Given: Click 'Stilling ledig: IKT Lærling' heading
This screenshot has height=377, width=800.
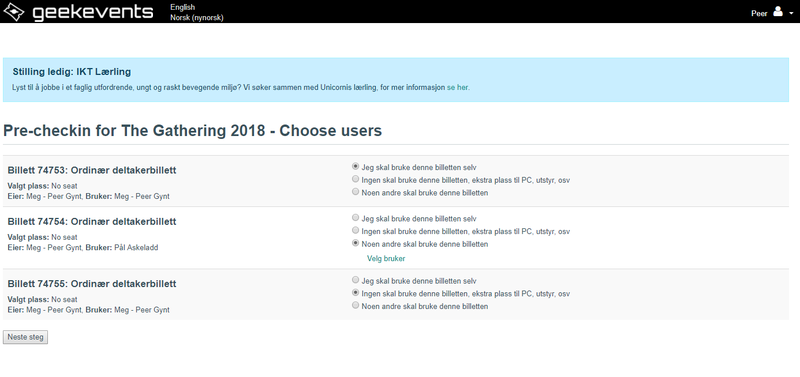Looking at the screenshot, I should [x=72, y=72].
